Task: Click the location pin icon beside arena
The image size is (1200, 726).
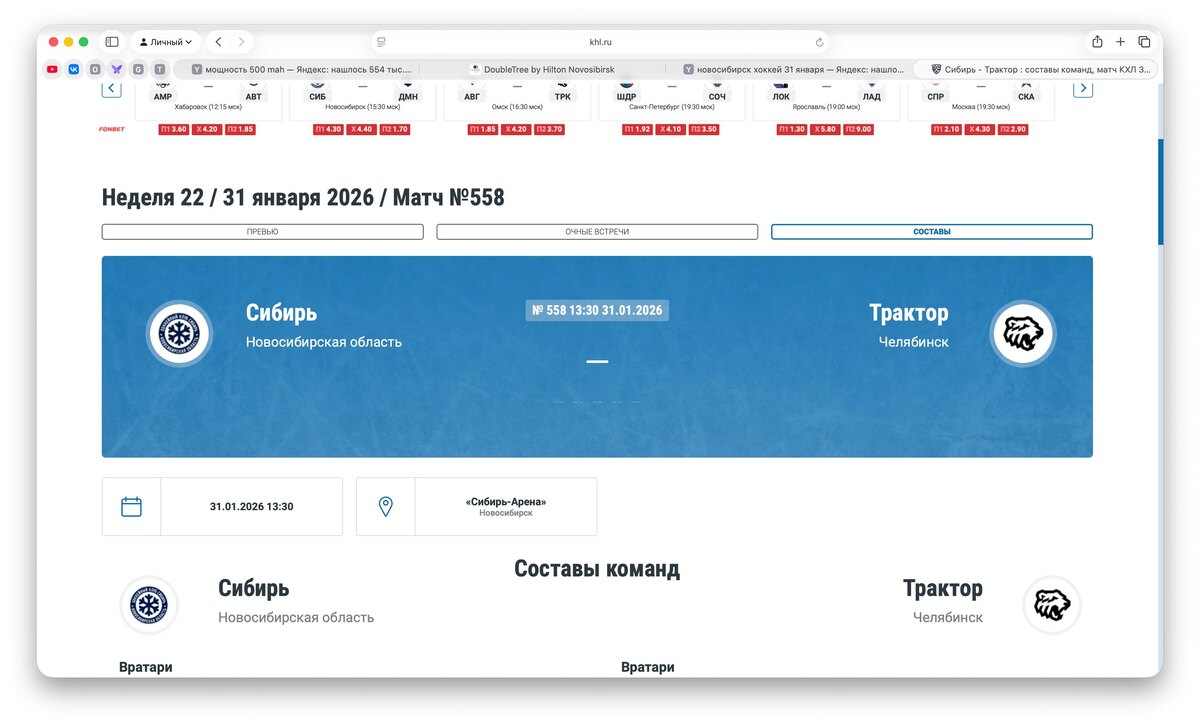Action: [386, 507]
